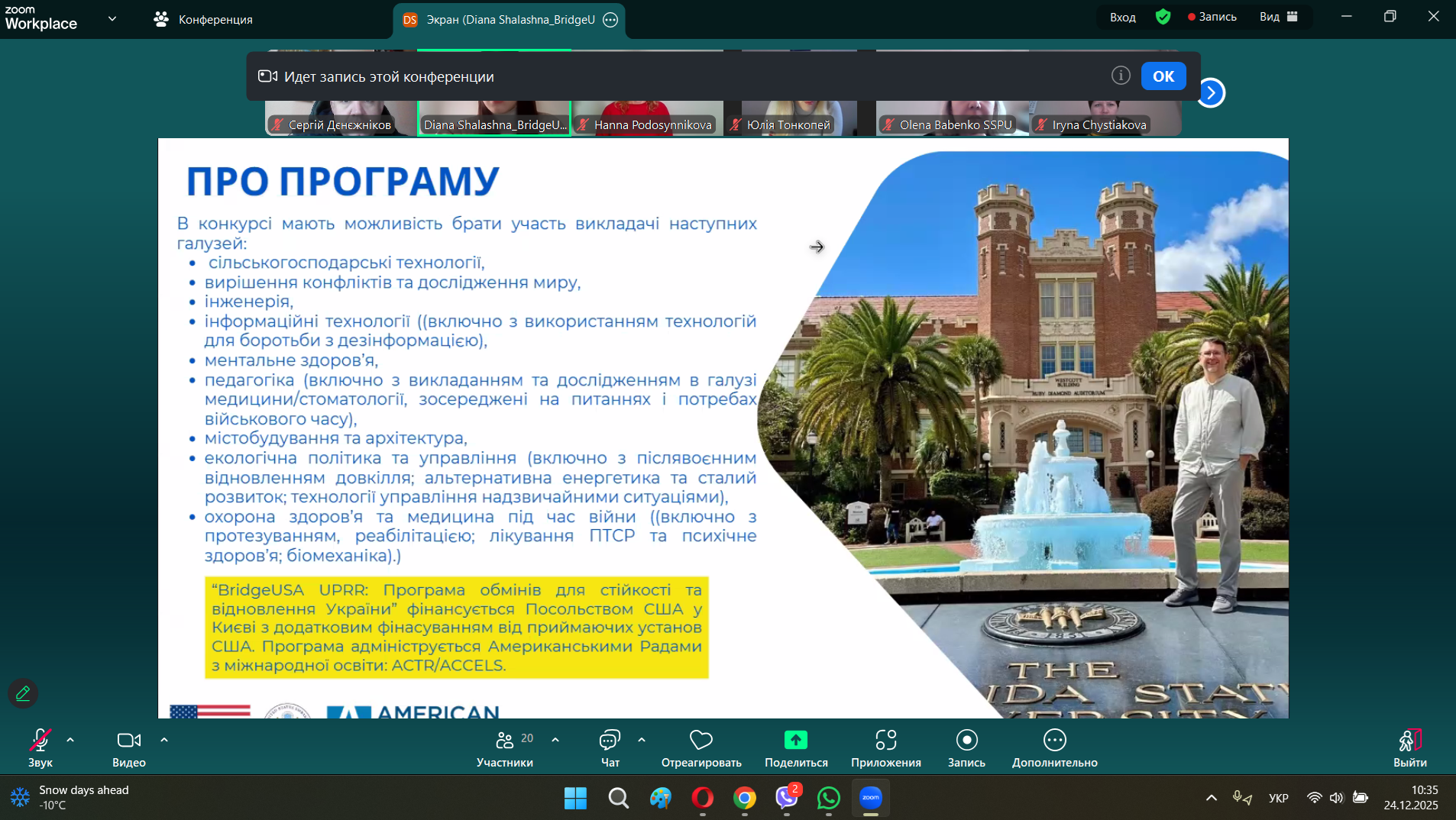Open the Zoom Workplace dropdown chevron
Viewport: 1456px width, 820px height.
point(112,18)
